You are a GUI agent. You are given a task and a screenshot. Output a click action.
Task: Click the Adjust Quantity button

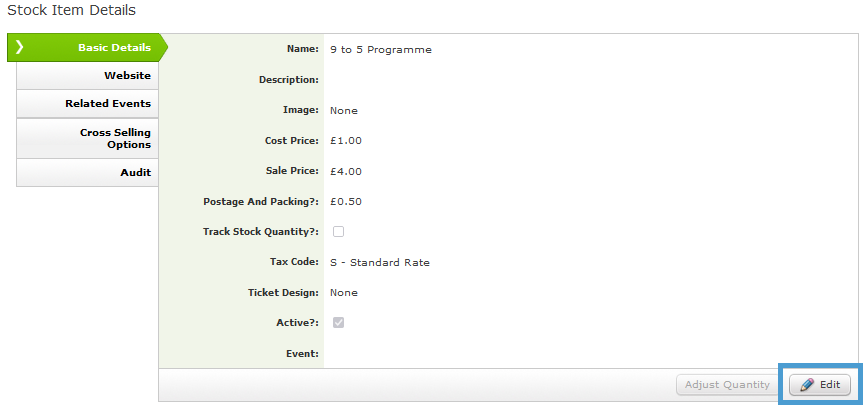coord(727,385)
